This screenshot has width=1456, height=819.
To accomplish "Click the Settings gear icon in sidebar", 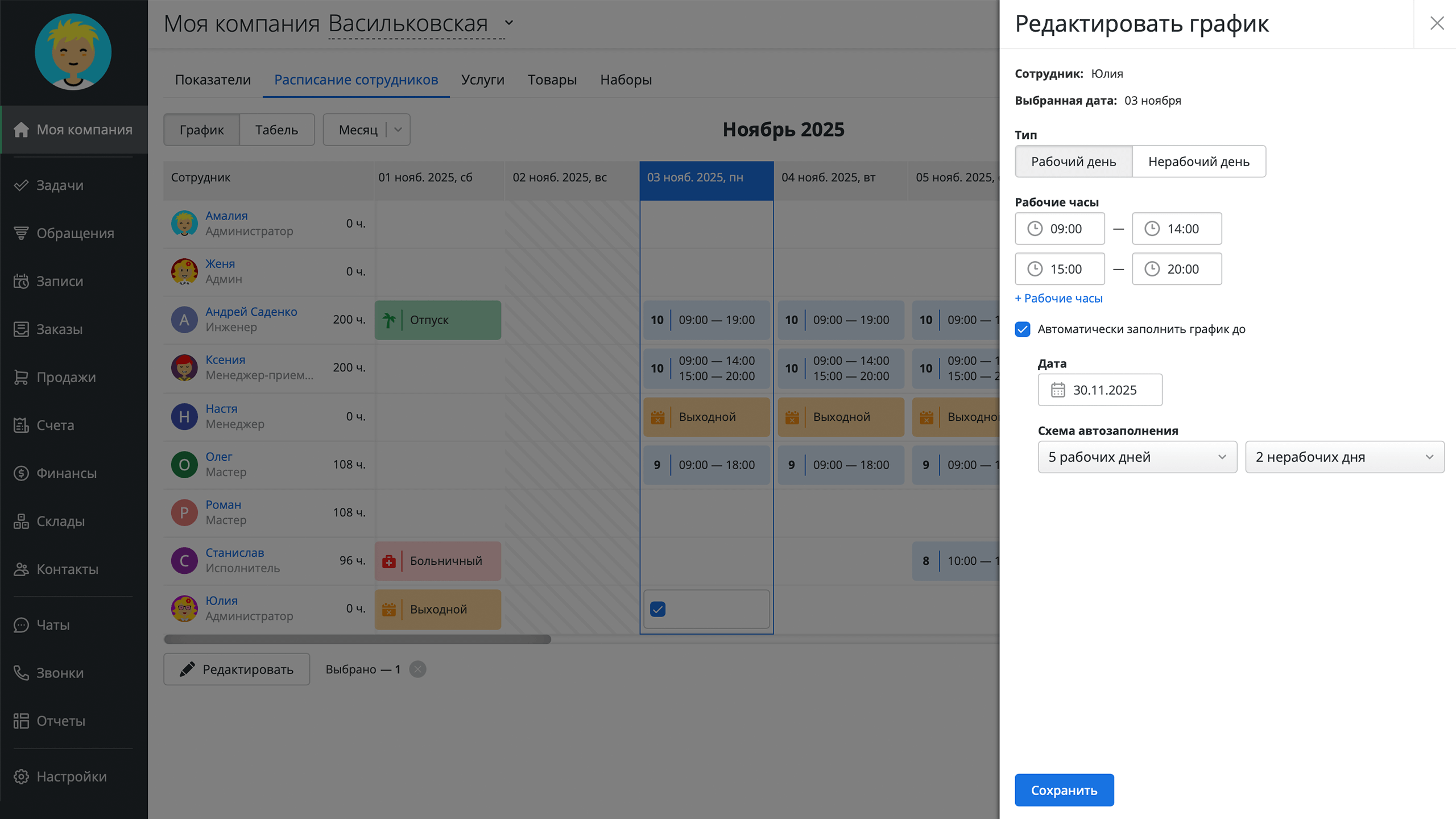I will (21, 776).
